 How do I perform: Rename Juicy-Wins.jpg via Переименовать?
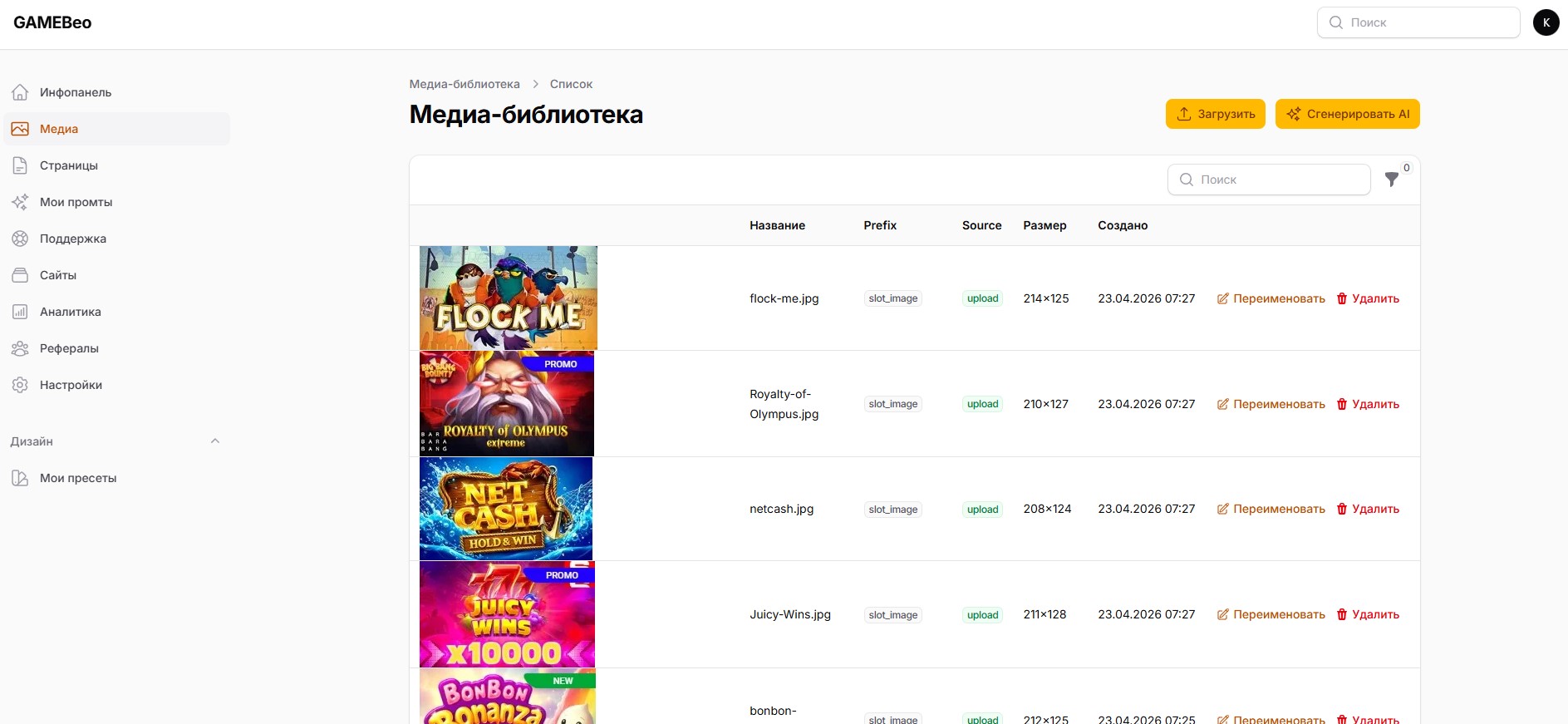[x=1271, y=614]
